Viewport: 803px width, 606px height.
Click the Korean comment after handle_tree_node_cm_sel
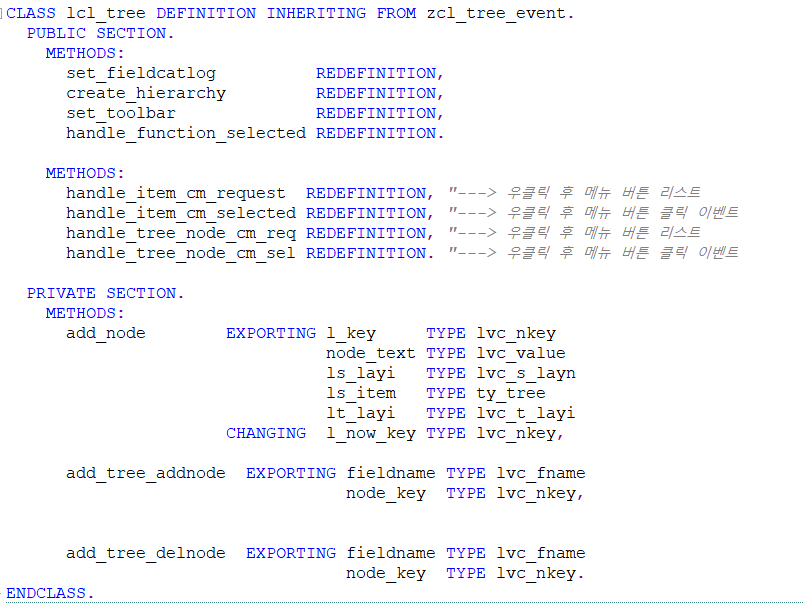593,253
